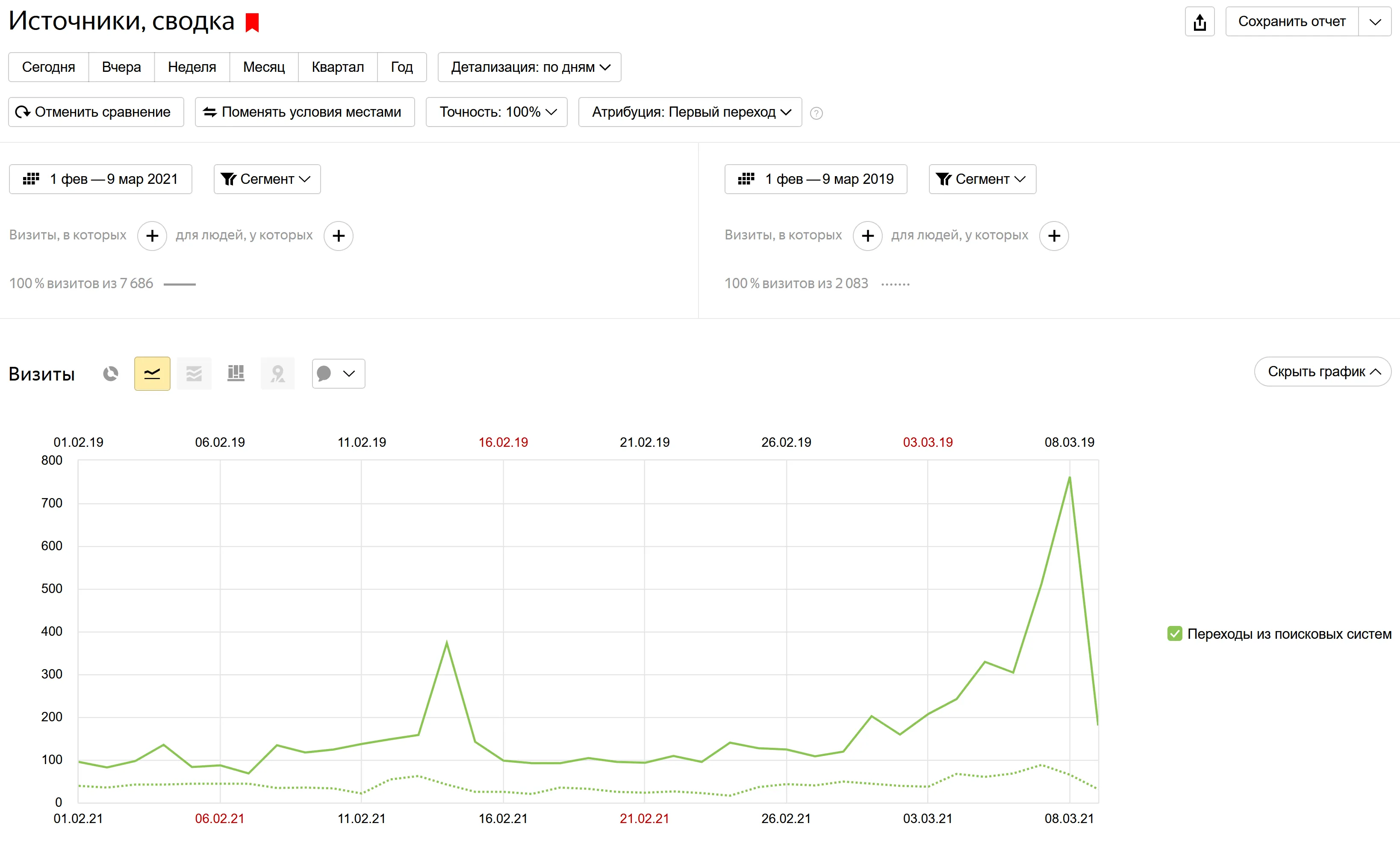Open the Сегмент dropdown for 2021 period
The image size is (1400, 841).
(266, 179)
